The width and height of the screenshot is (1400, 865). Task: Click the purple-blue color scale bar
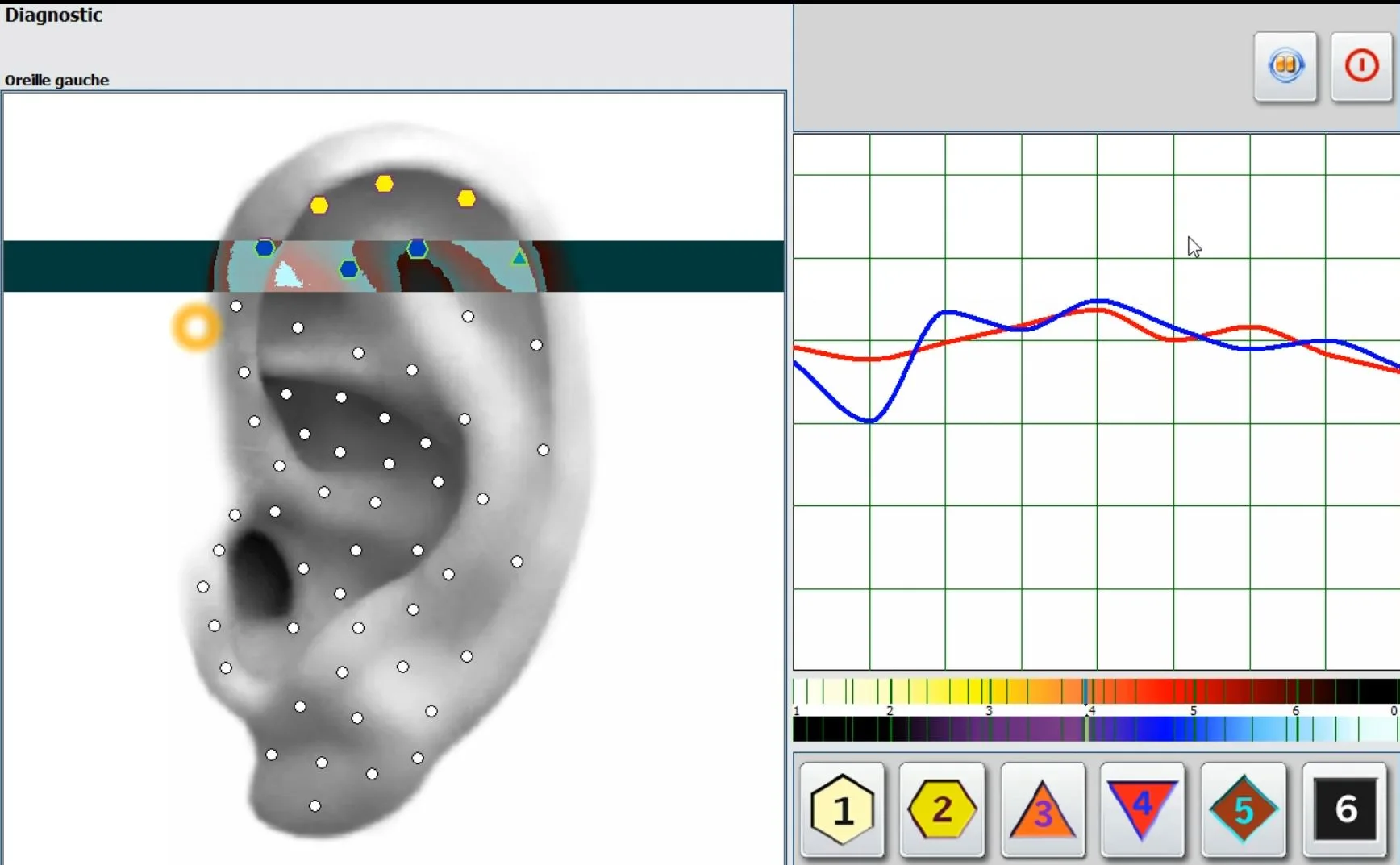(1096, 729)
